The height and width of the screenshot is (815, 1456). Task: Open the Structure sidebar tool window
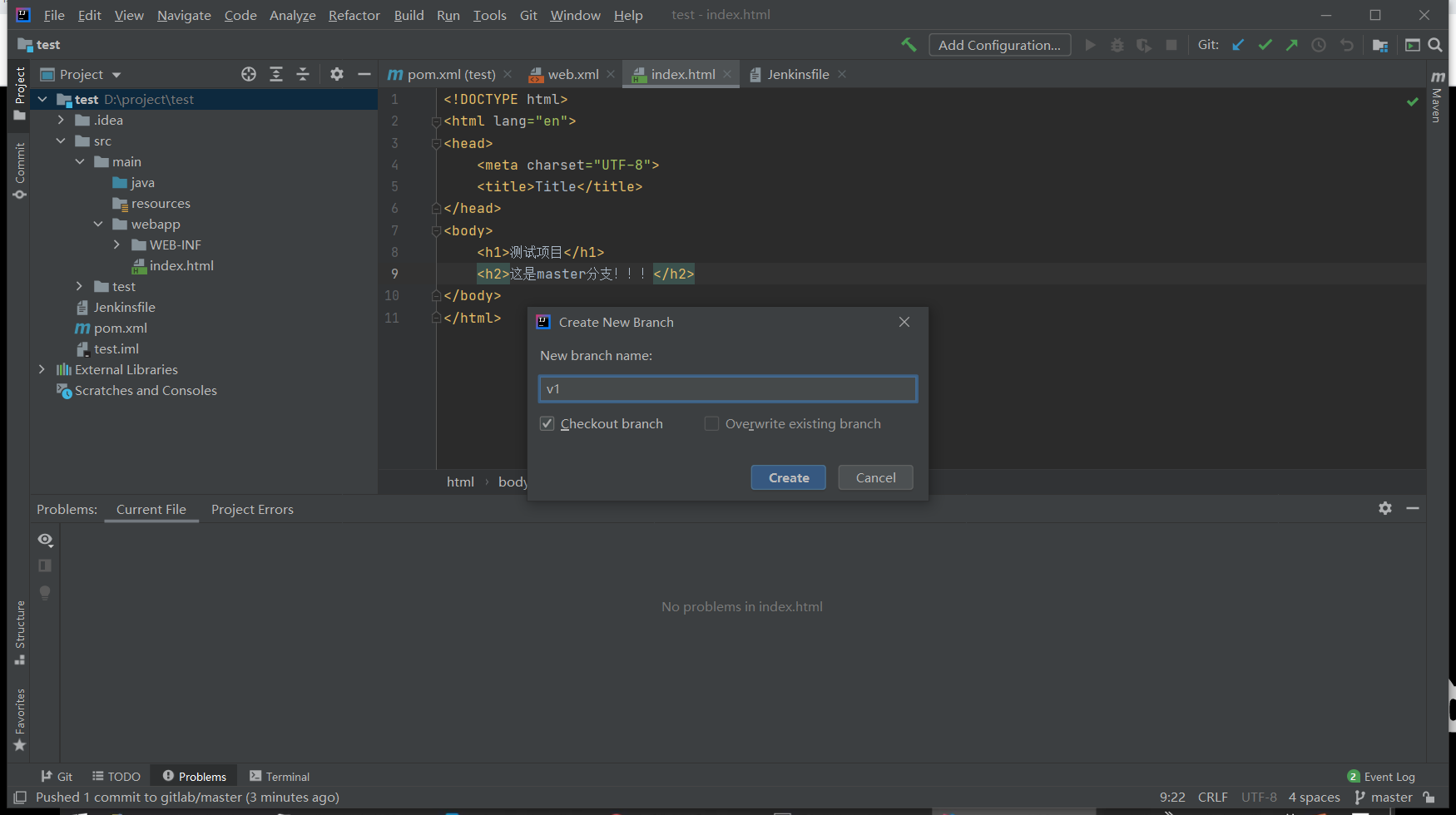tap(19, 633)
